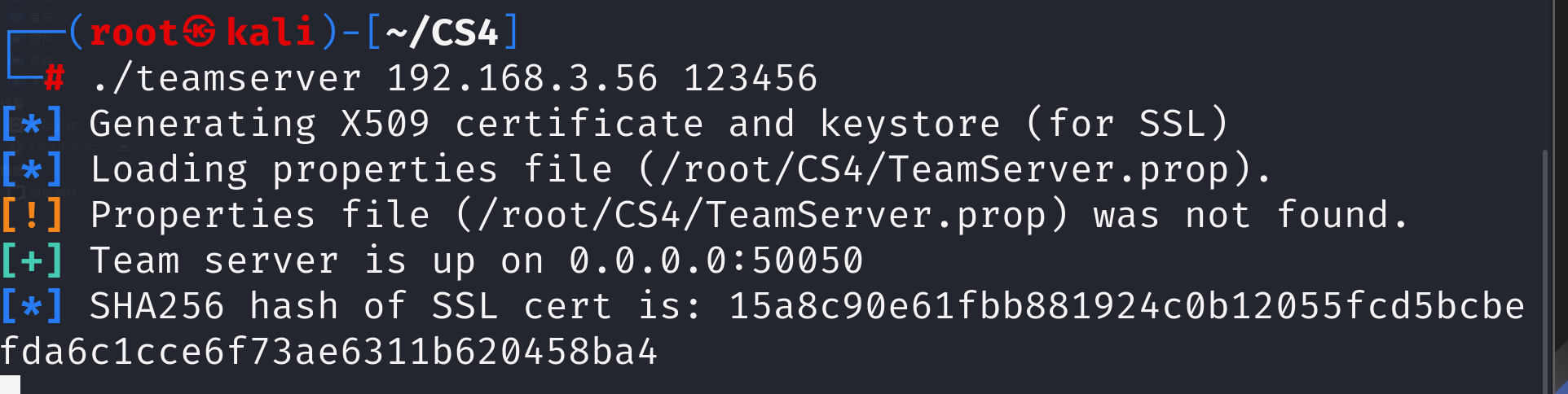Screen dimensions: 1568x394
Task: Click the password argument 123456
Action: [x=750, y=78]
